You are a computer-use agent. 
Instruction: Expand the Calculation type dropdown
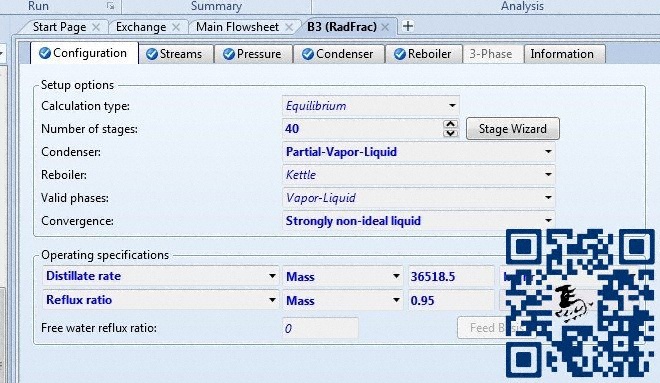pyautogui.click(x=452, y=106)
